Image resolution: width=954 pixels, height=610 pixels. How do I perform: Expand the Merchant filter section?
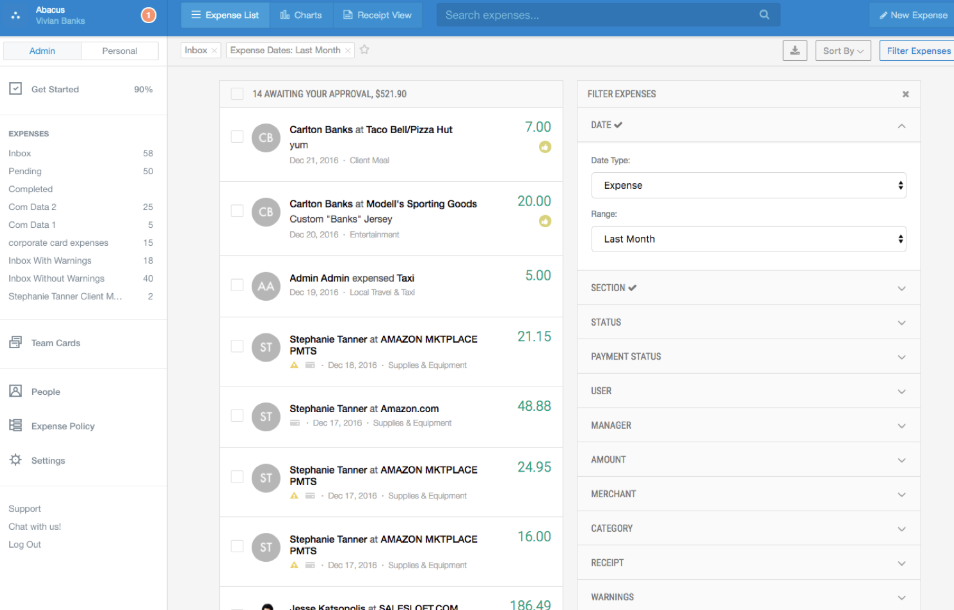(x=748, y=494)
